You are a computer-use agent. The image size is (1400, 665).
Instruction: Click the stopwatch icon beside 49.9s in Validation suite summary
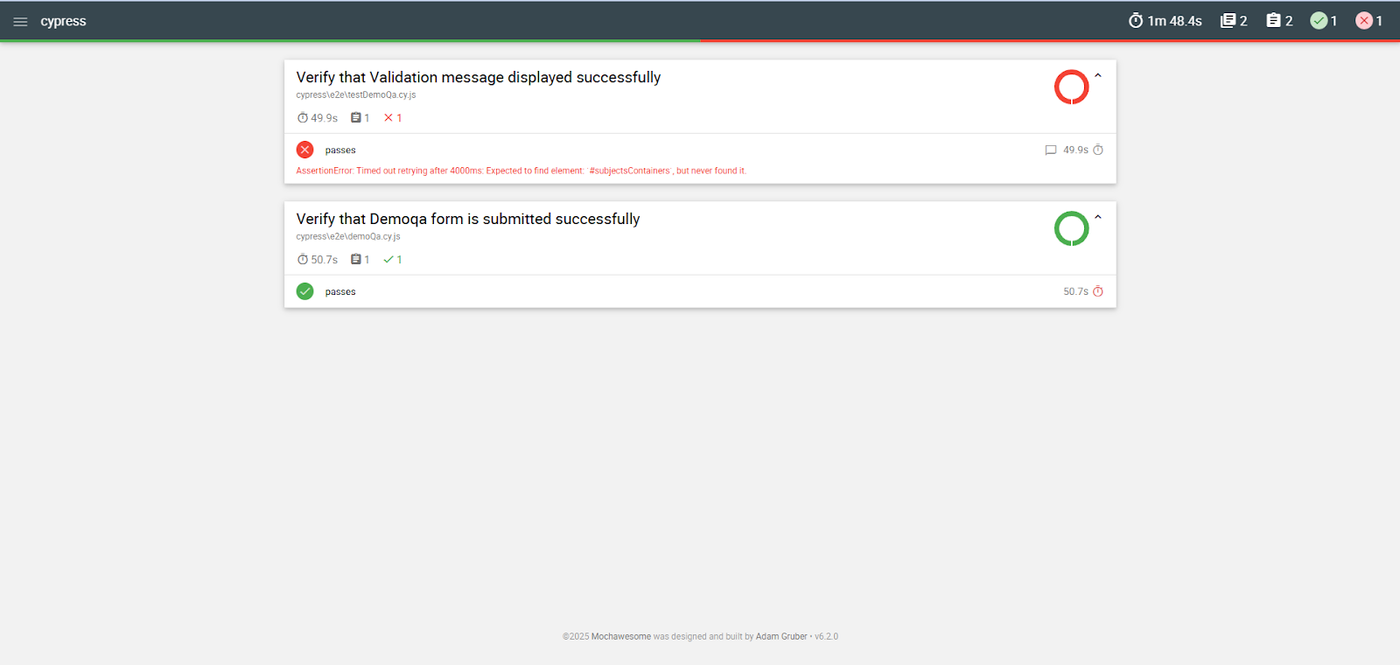point(303,118)
